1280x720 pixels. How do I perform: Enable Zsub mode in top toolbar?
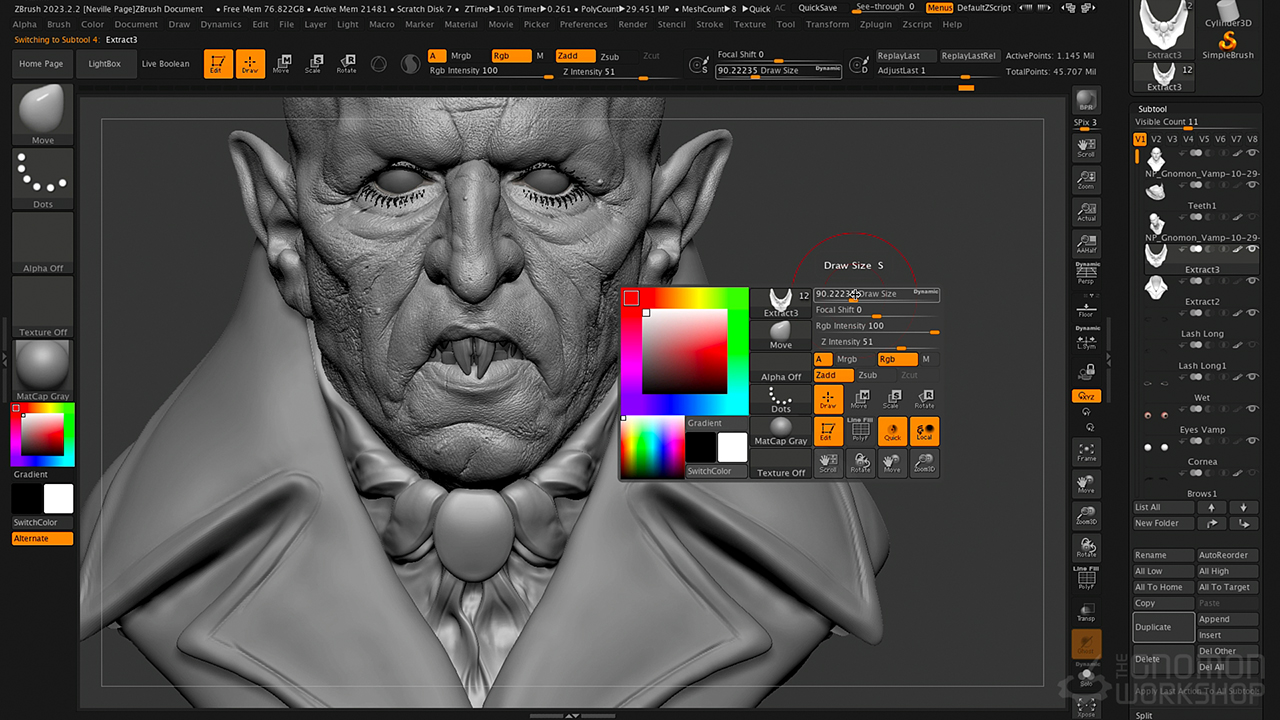pos(609,56)
